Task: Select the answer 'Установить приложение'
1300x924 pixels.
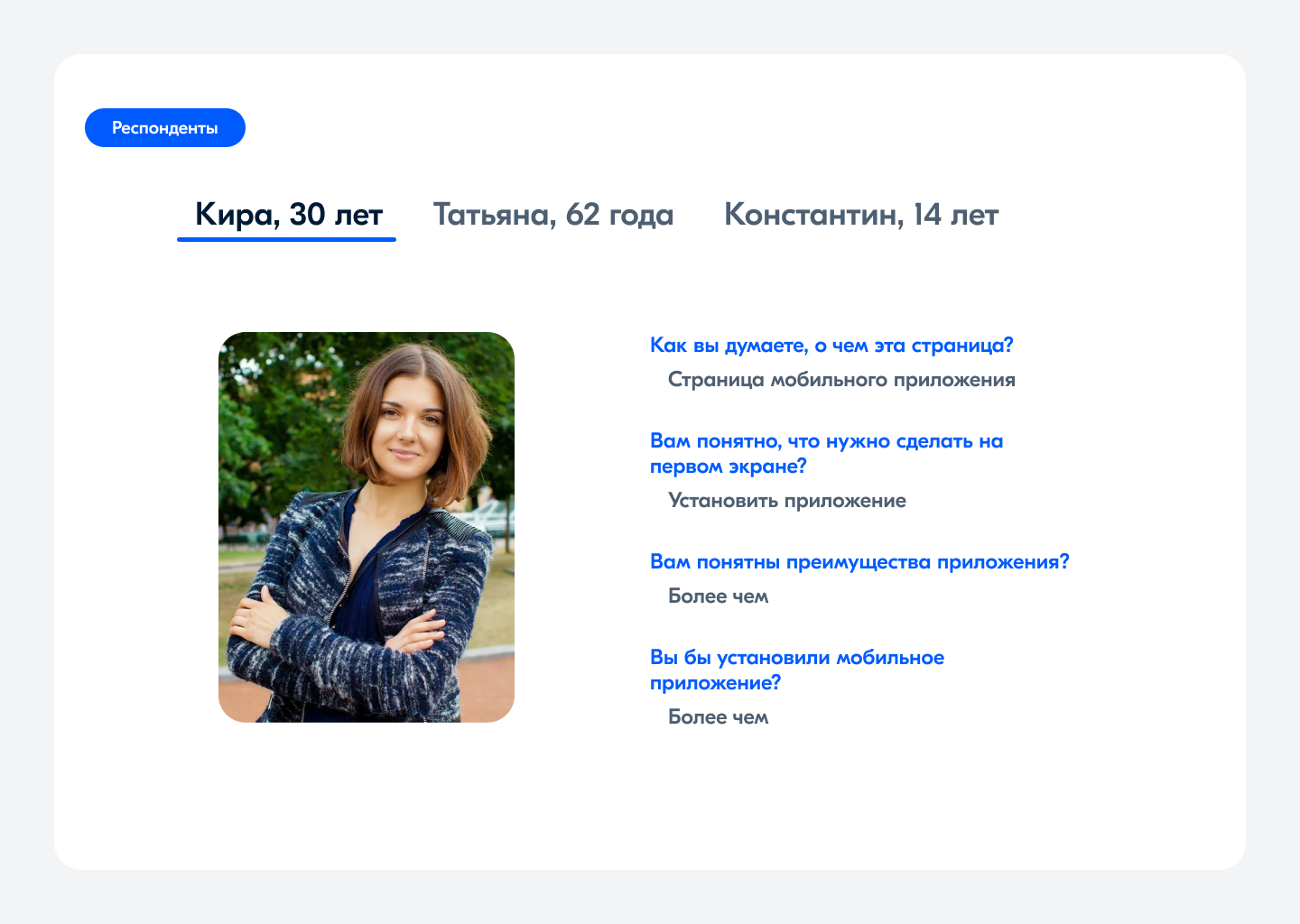Action: click(x=786, y=501)
